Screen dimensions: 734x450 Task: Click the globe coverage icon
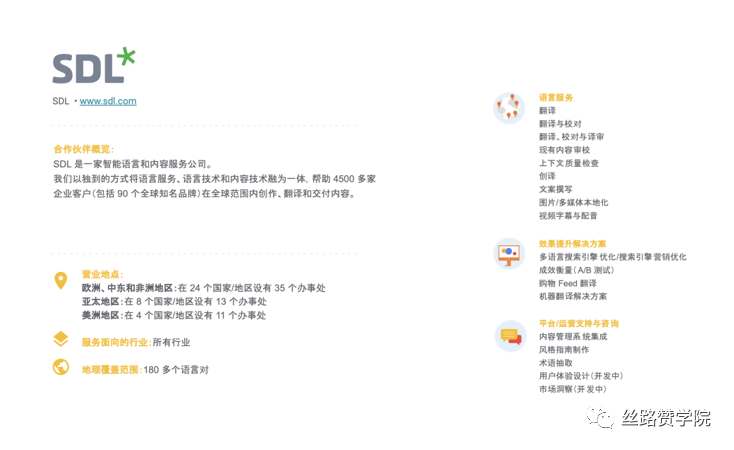[x=61, y=368]
